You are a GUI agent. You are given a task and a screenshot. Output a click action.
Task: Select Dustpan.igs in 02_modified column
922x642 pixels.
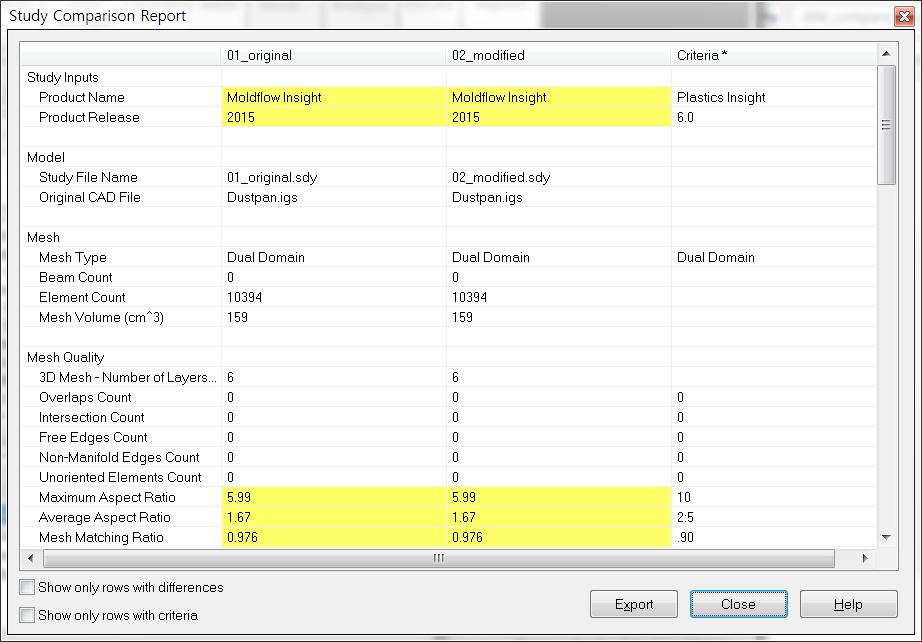tap(559, 198)
